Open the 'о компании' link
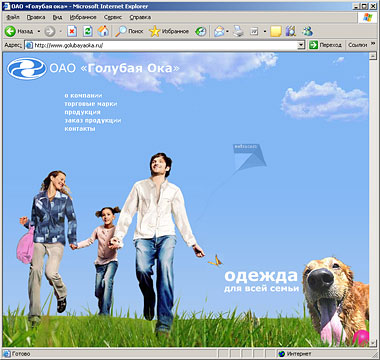Image resolution: width=380 pixels, height=360 pixels. (x=83, y=95)
